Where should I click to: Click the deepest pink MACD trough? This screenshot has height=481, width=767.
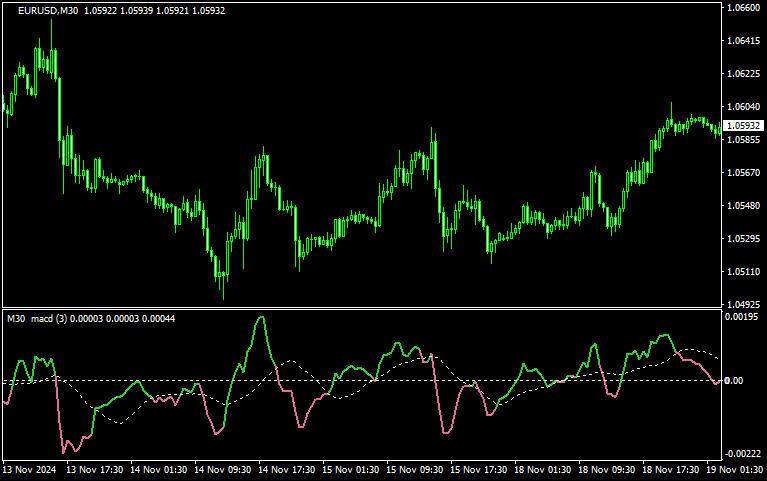point(65,450)
